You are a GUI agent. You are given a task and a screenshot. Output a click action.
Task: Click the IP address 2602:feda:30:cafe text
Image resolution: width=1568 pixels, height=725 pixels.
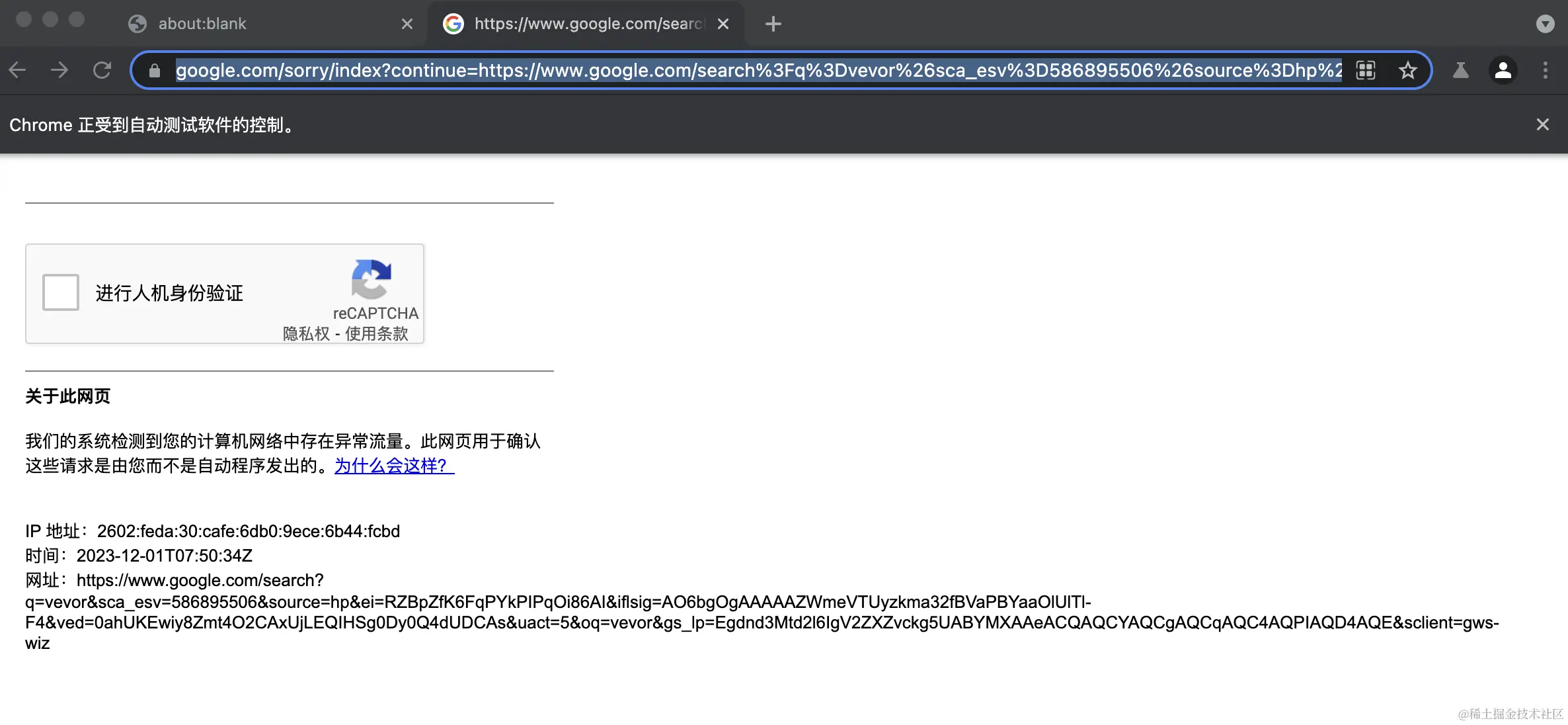[x=249, y=531]
